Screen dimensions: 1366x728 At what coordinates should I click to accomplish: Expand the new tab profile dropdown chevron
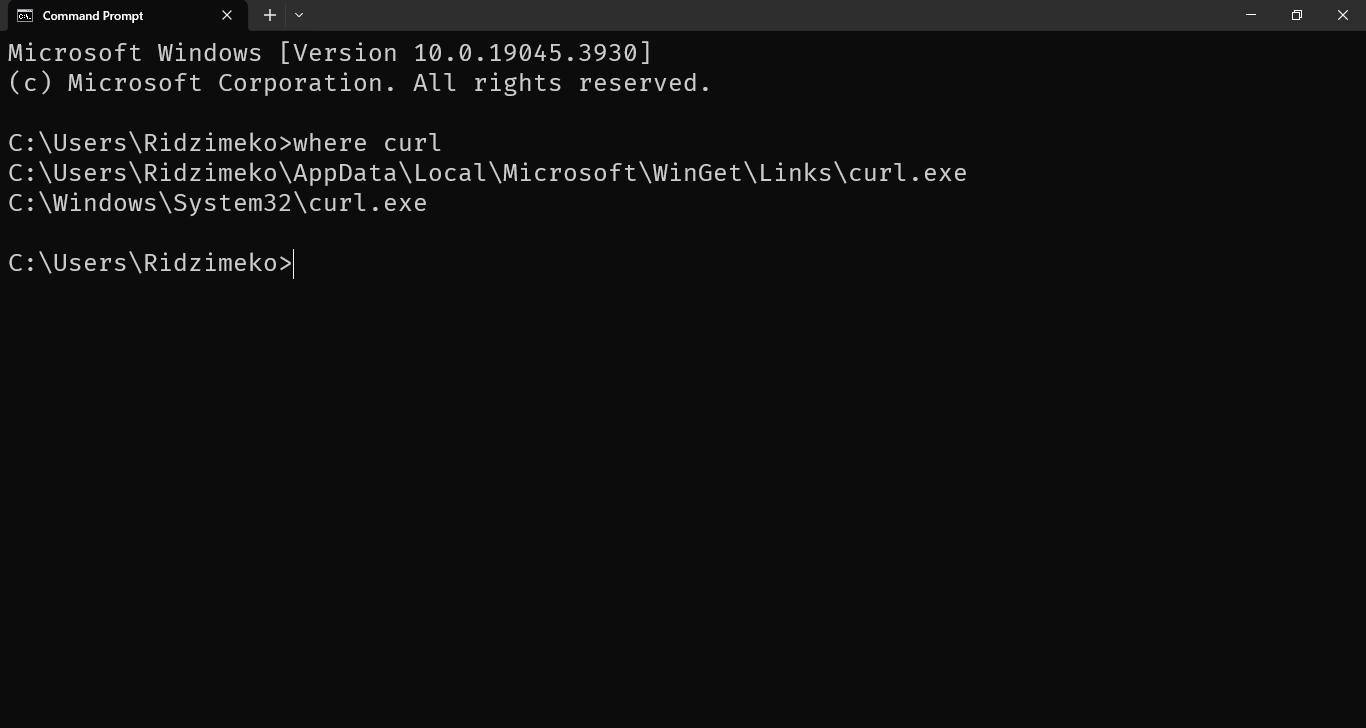[299, 15]
